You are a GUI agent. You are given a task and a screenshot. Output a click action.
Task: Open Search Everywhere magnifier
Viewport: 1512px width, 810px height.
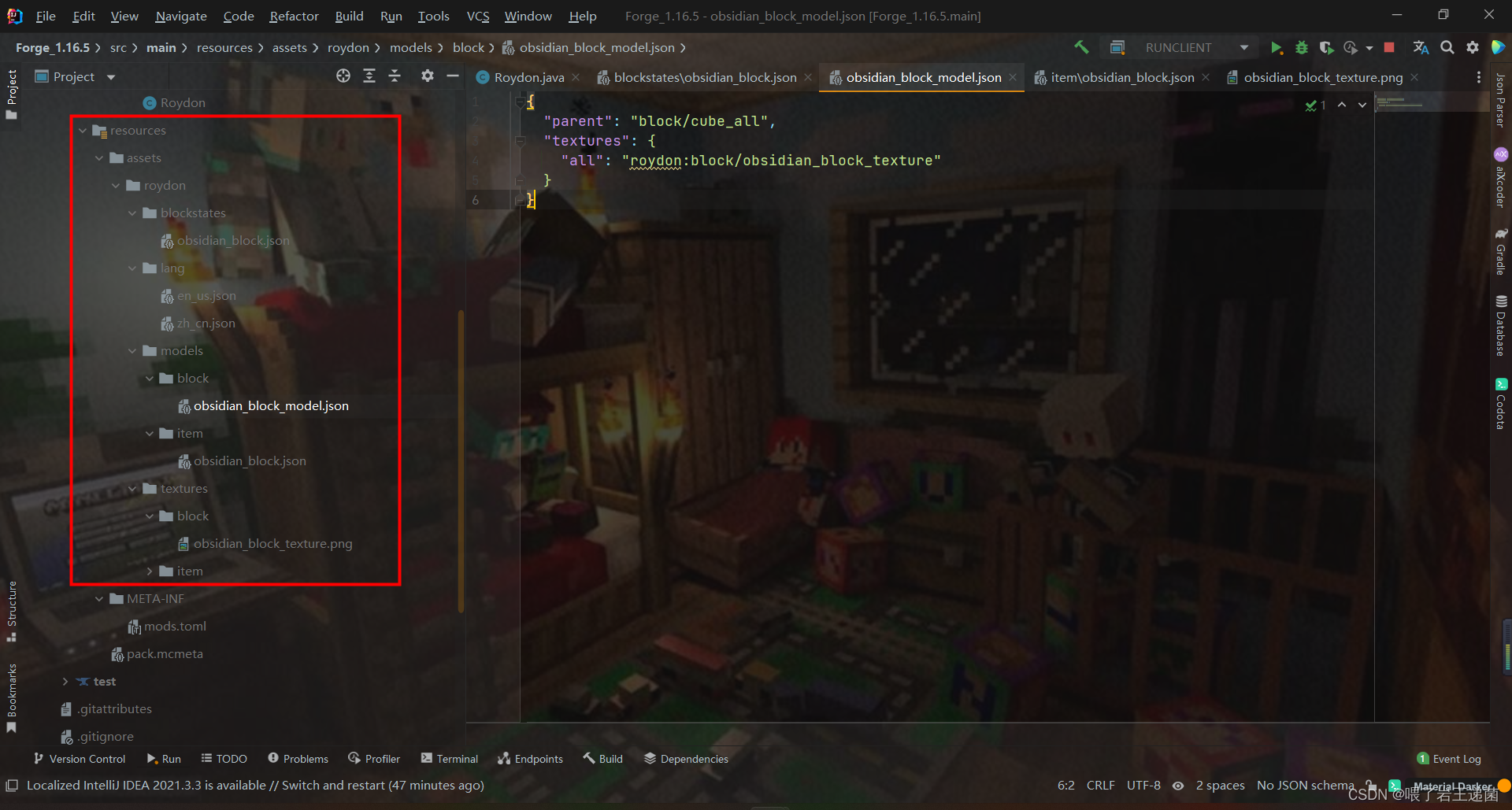(x=1447, y=47)
